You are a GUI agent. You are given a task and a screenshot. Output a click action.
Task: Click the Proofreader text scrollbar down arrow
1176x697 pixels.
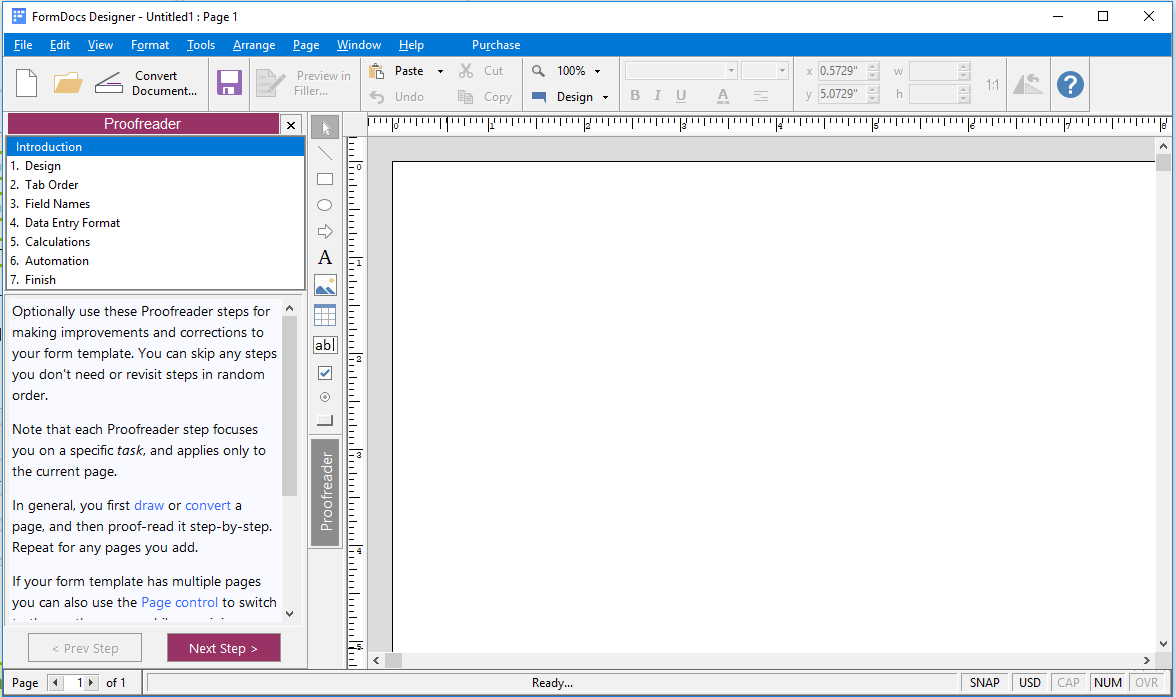[x=290, y=614]
